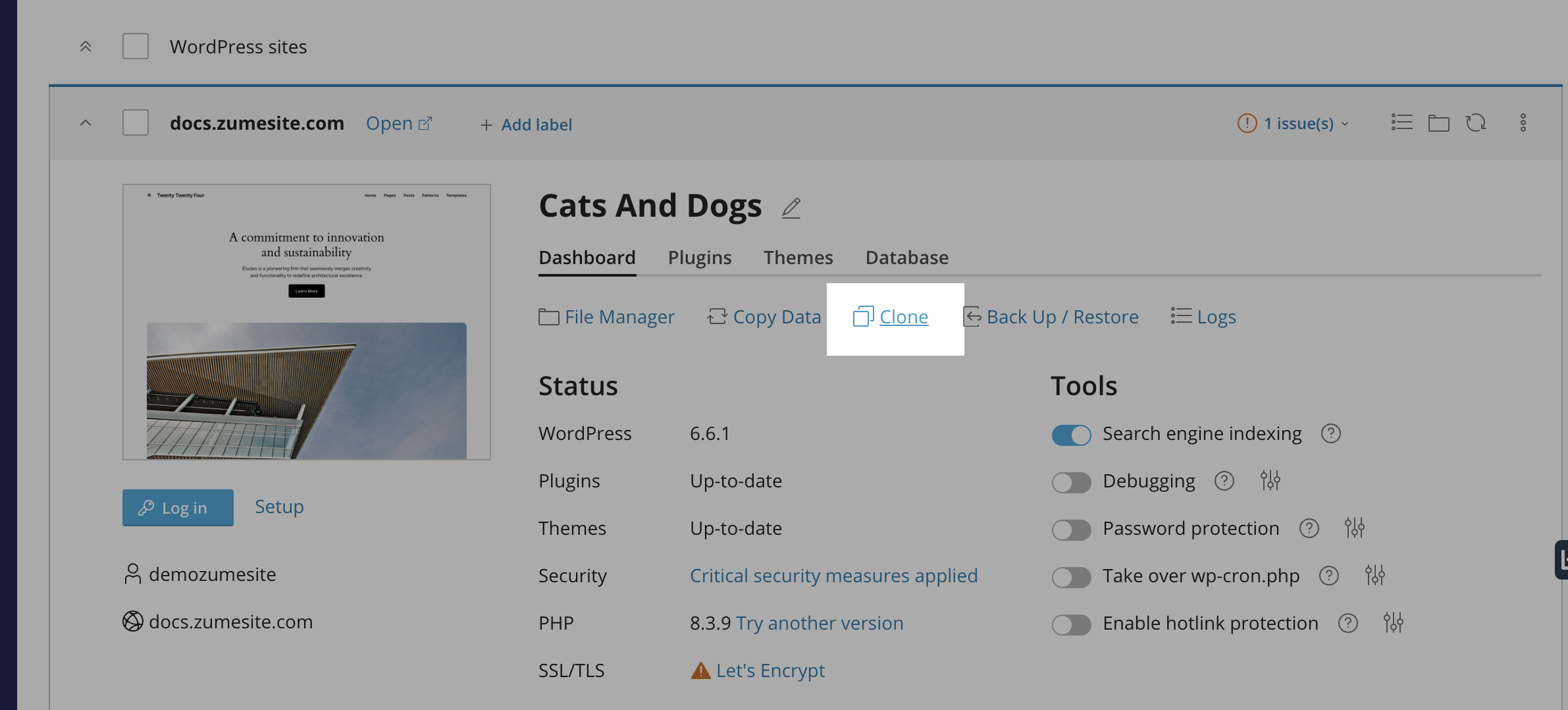Open docs.zumesite.com in new tab
Screen dimensions: 1568x710
[x=399, y=123]
